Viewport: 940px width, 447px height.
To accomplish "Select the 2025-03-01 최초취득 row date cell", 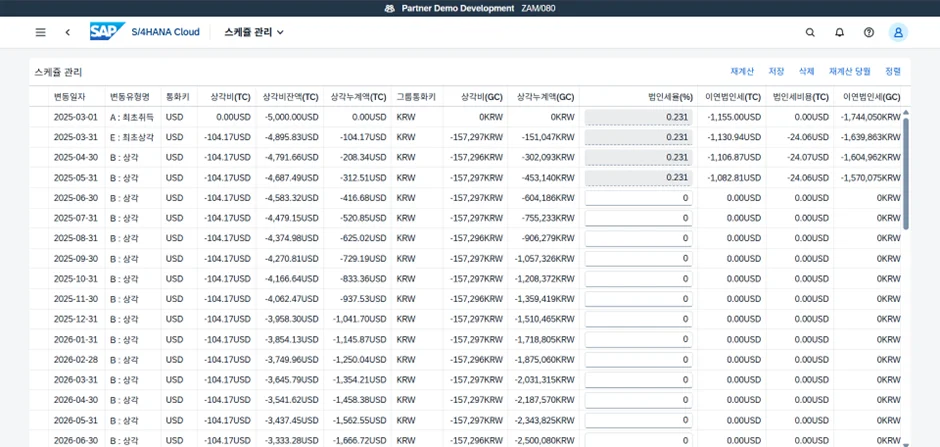I will click(76, 117).
